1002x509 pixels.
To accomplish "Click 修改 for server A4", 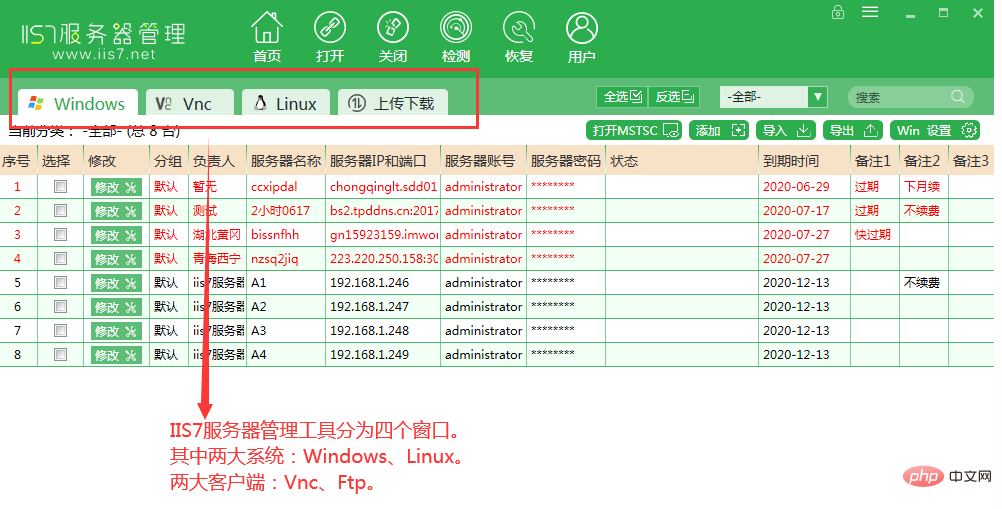I will coord(116,355).
